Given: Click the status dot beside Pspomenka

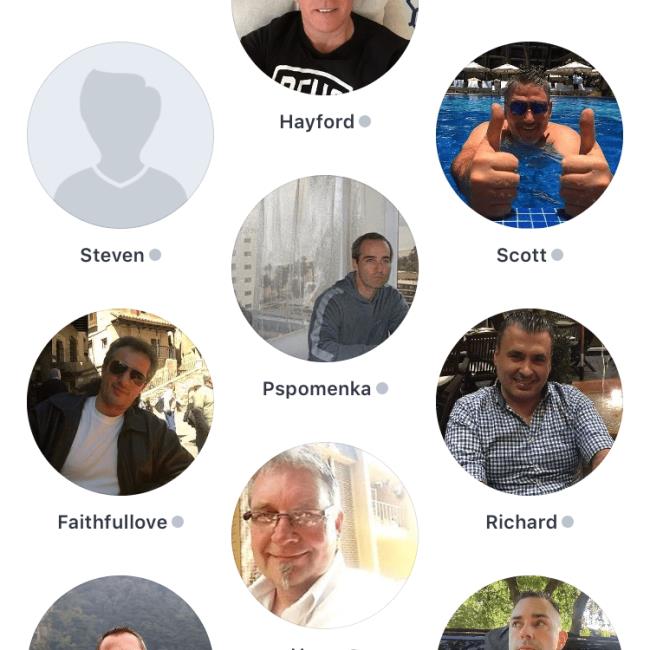Looking at the screenshot, I should pyautogui.click(x=382, y=388).
